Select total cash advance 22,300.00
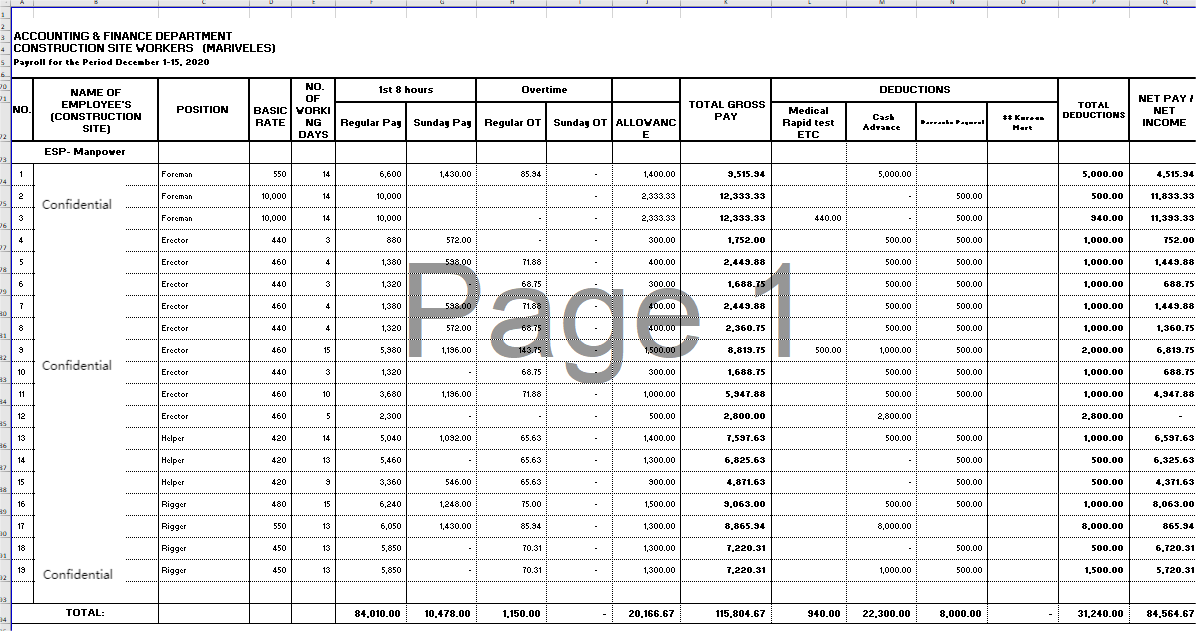 (886, 613)
